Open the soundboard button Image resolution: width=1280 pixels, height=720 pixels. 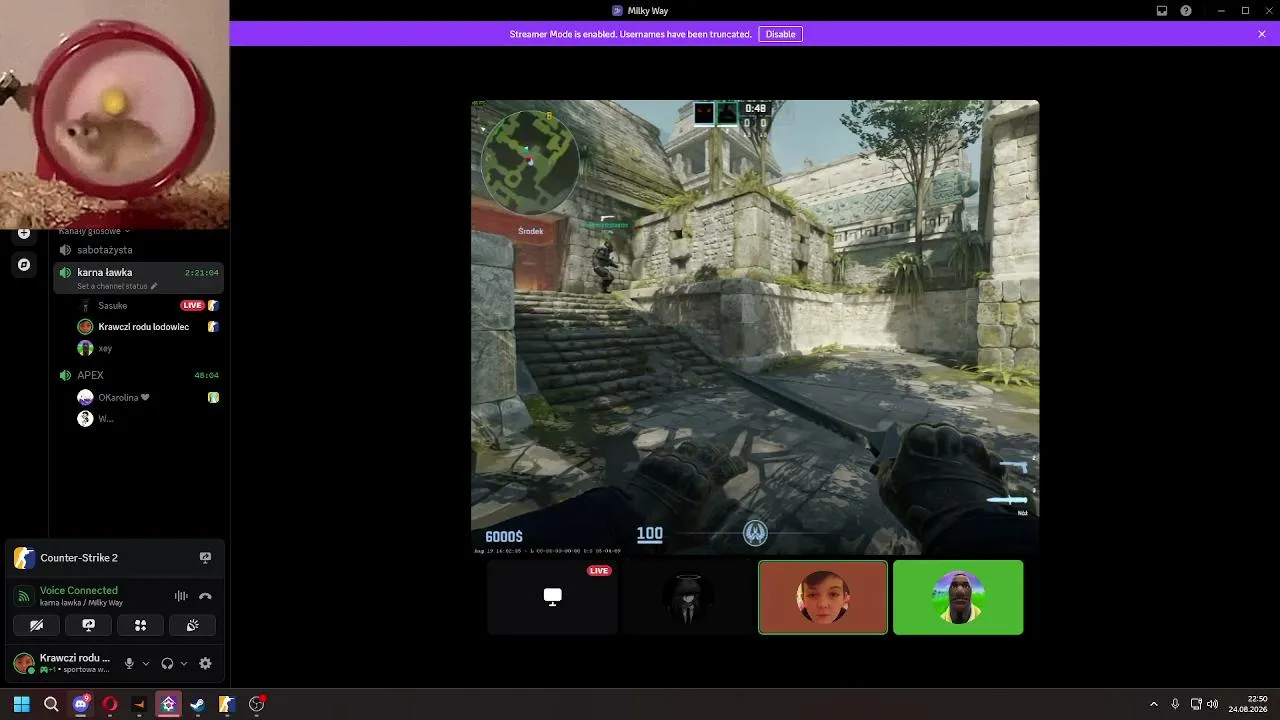(192, 625)
